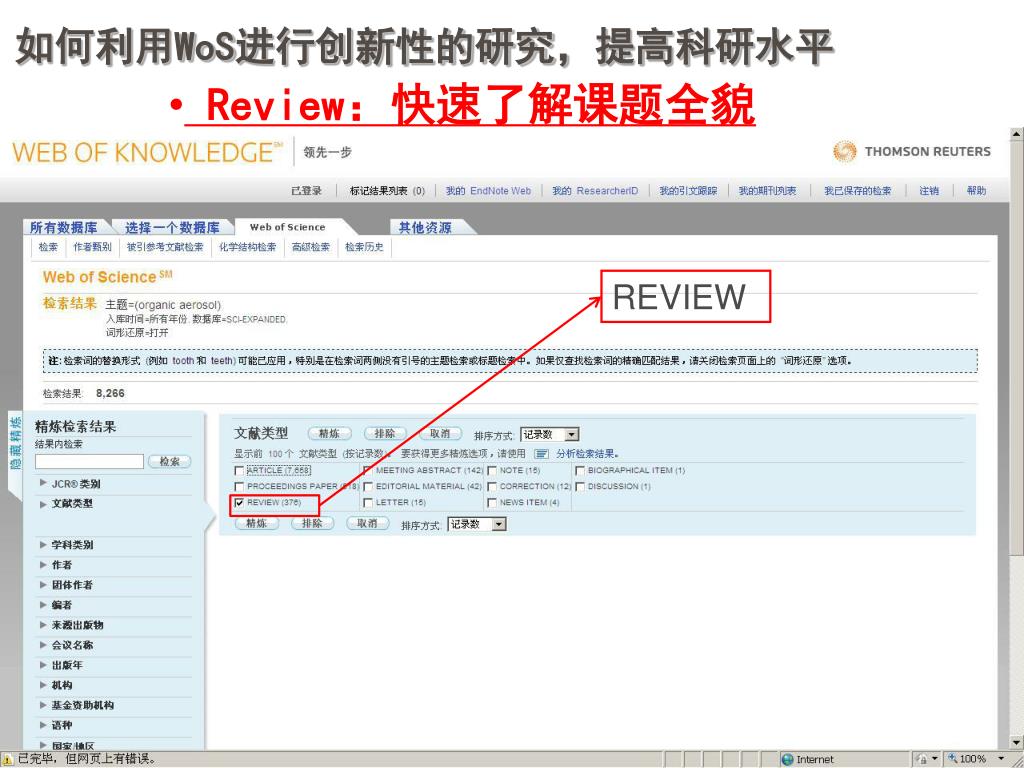Check the NOTE (16) checkbox
Screen dimensions: 1024x768
click(x=492, y=471)
